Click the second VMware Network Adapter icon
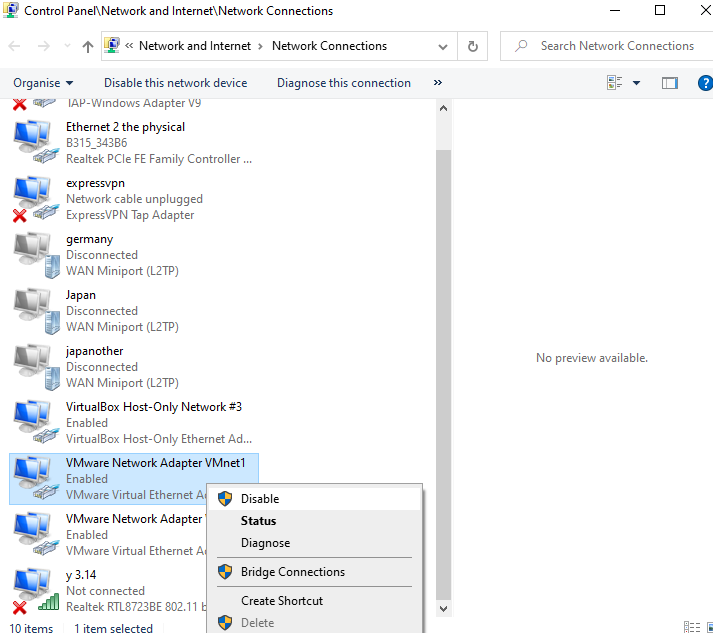The height and width of the screenshot is (633, 713). 36,534
